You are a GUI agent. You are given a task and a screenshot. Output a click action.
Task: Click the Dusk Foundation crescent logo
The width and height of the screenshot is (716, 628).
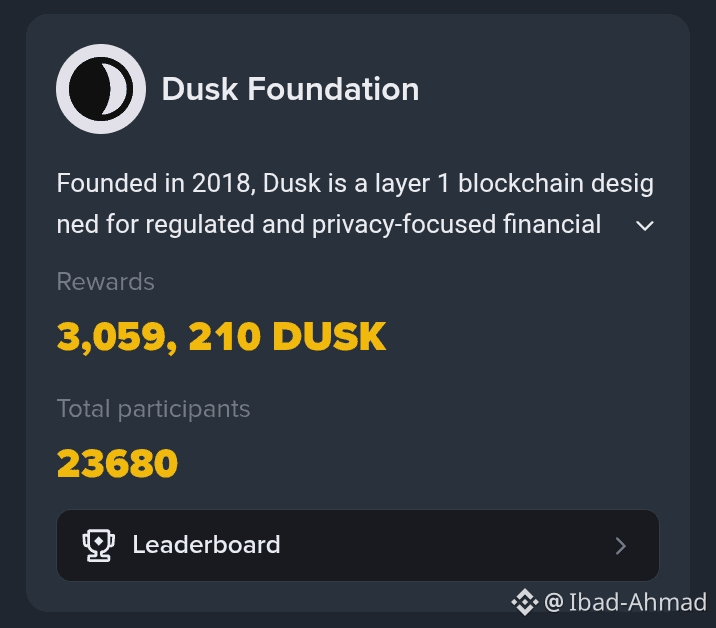pos(101,89)
